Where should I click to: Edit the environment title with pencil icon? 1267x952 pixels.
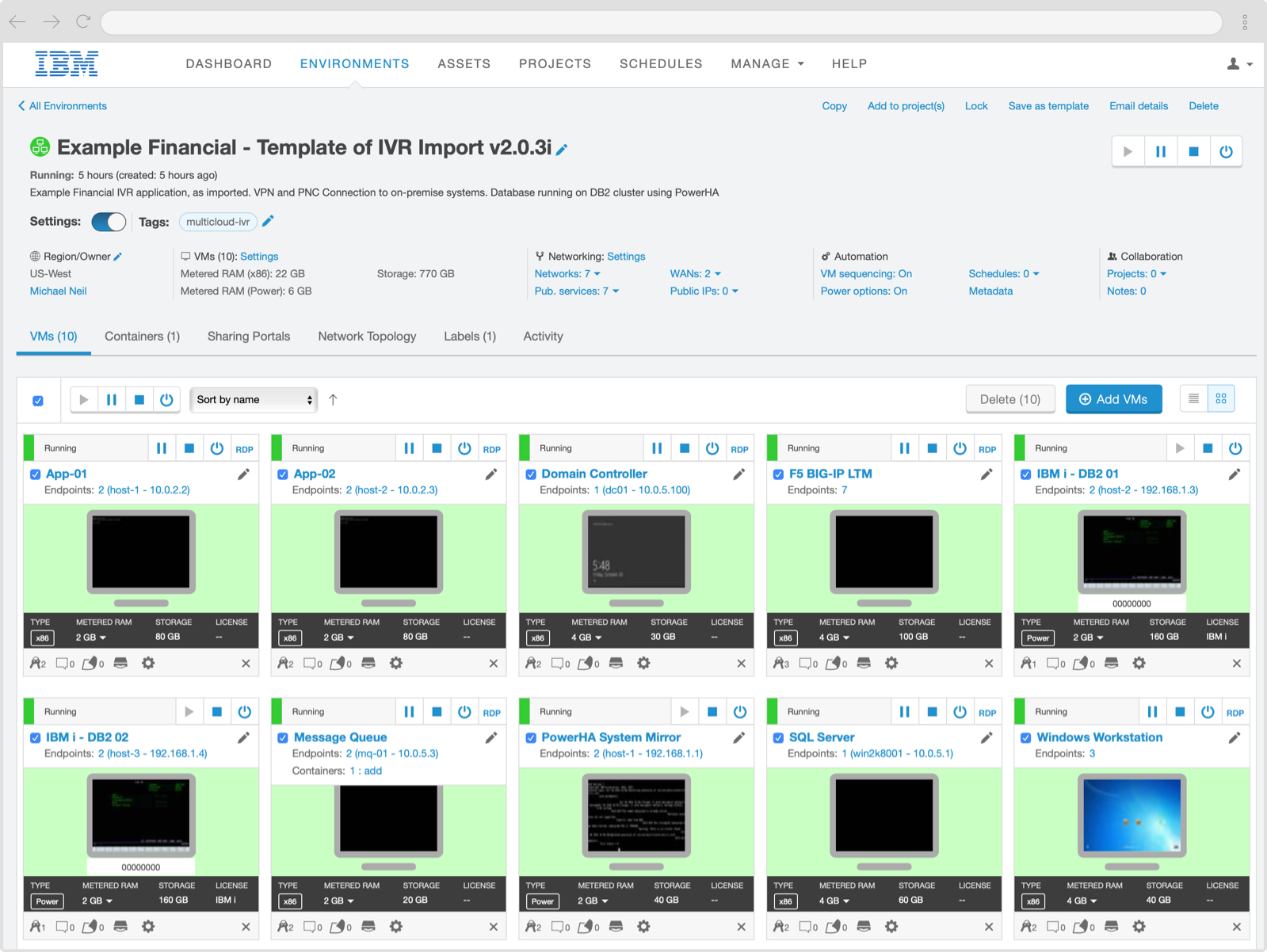tap(562, 150)
